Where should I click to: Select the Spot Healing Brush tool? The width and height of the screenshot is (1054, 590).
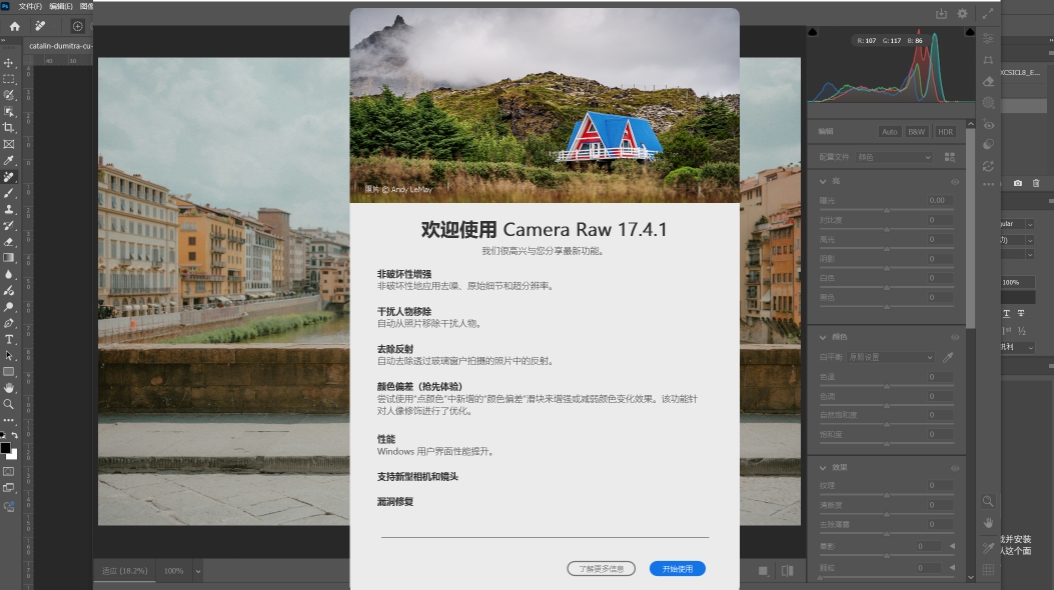tap(9, 177)
